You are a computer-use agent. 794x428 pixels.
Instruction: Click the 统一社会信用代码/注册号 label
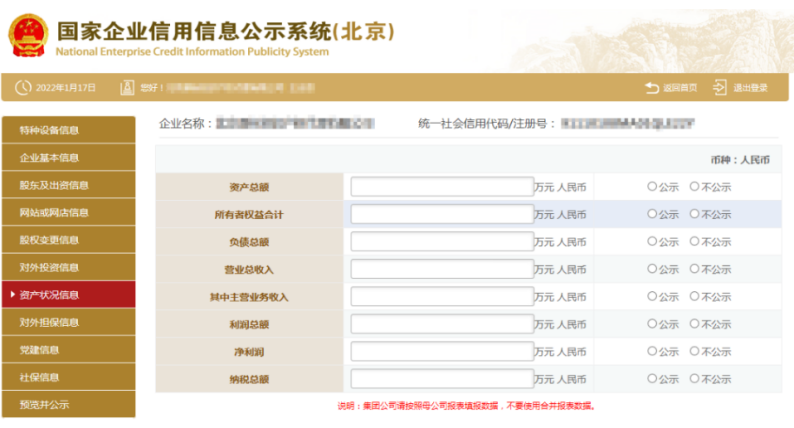[x=487, y=124]
